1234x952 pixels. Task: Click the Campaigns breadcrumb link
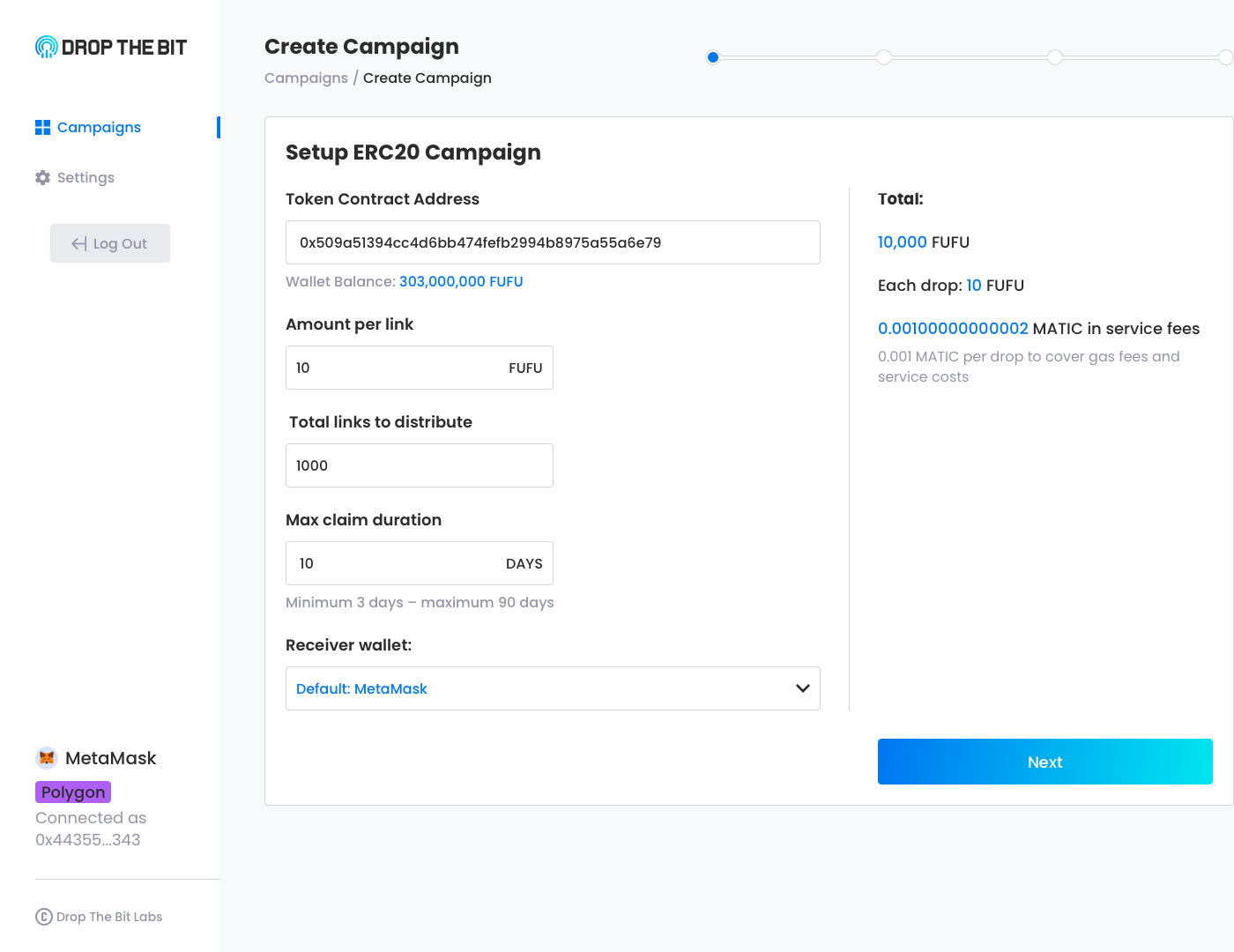click(306, 78)
